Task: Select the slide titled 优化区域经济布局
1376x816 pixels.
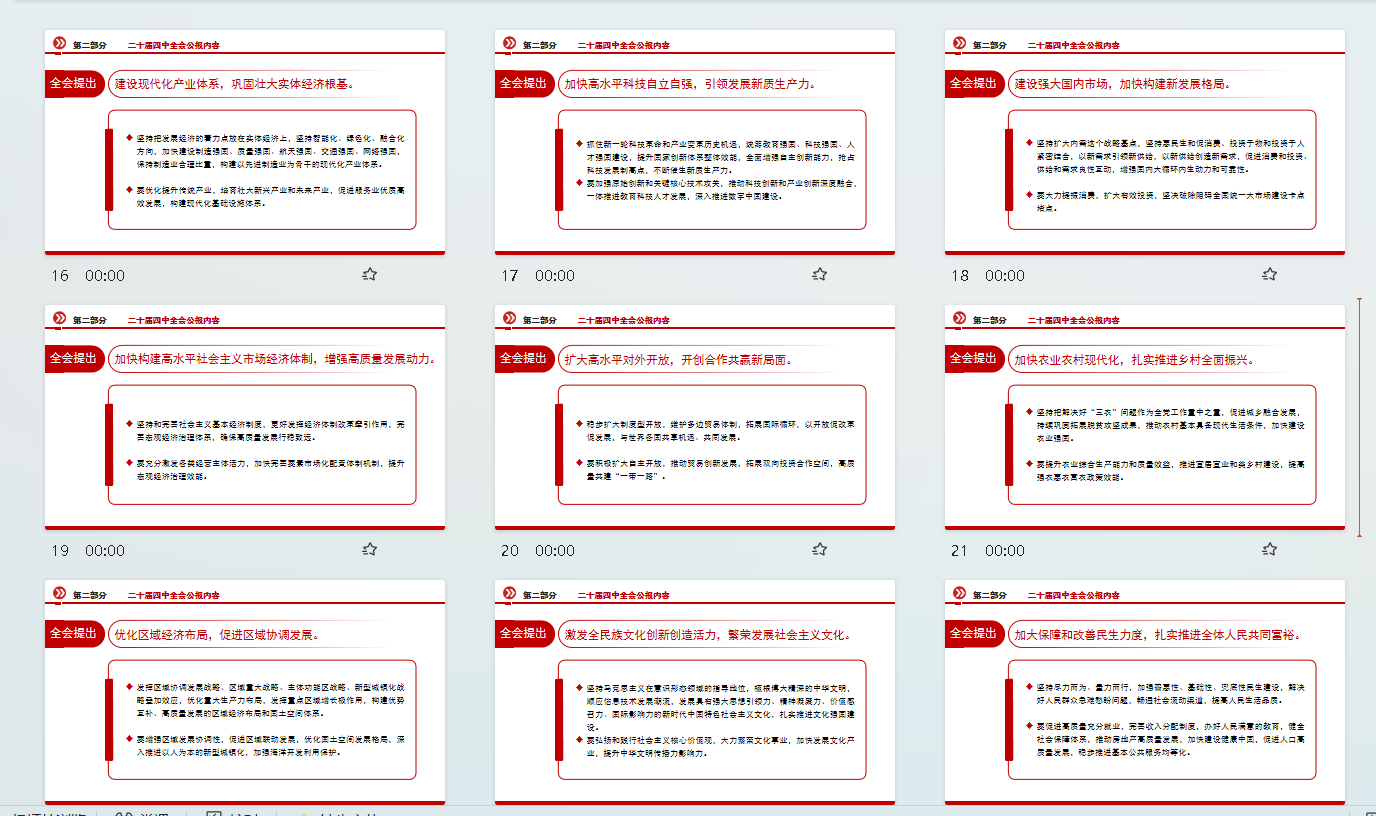Action: [x=245, y=692]
